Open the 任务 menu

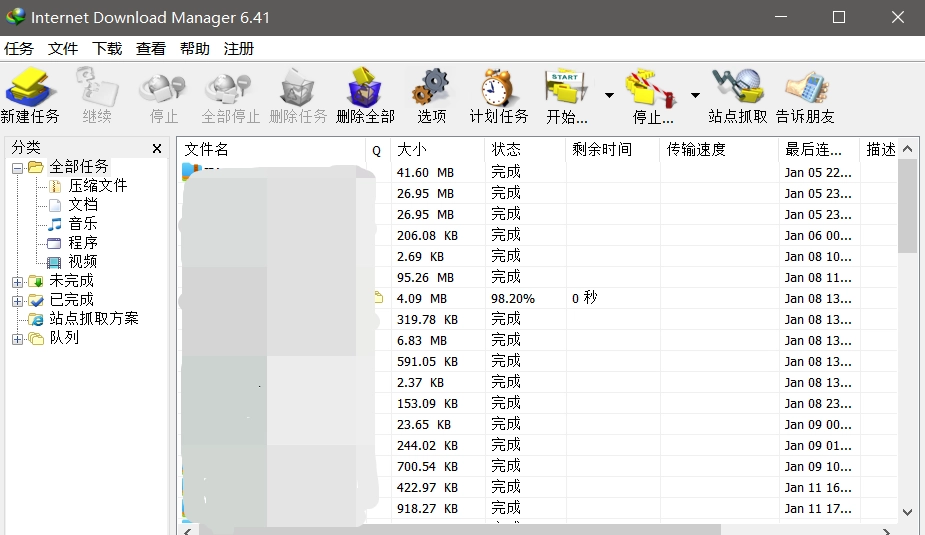[19, 48]
